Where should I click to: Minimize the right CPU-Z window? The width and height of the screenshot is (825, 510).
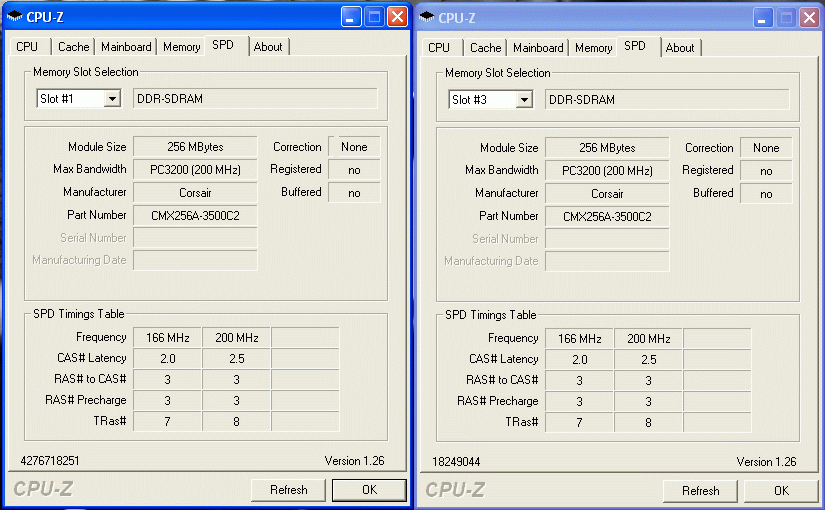[763, 18]
